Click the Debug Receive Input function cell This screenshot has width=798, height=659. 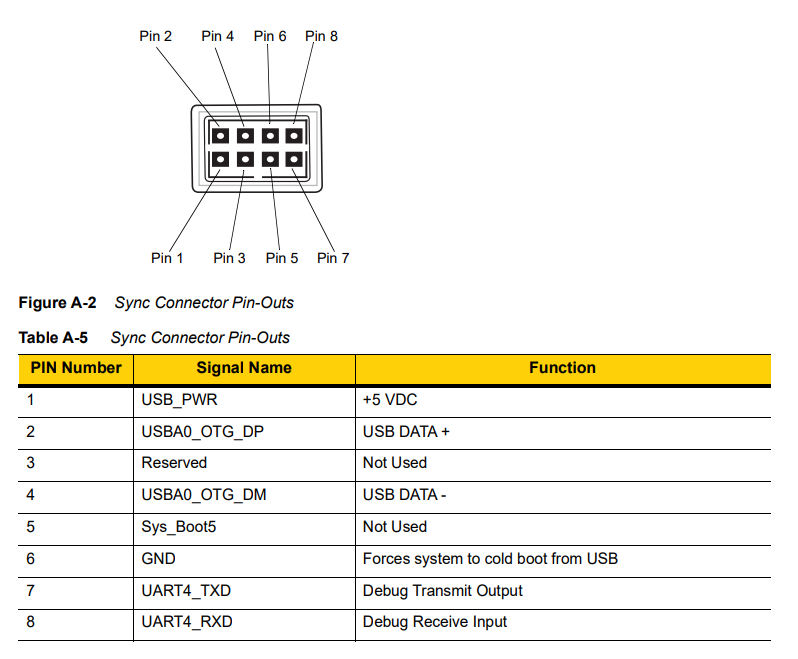click(x=435, y=622)
